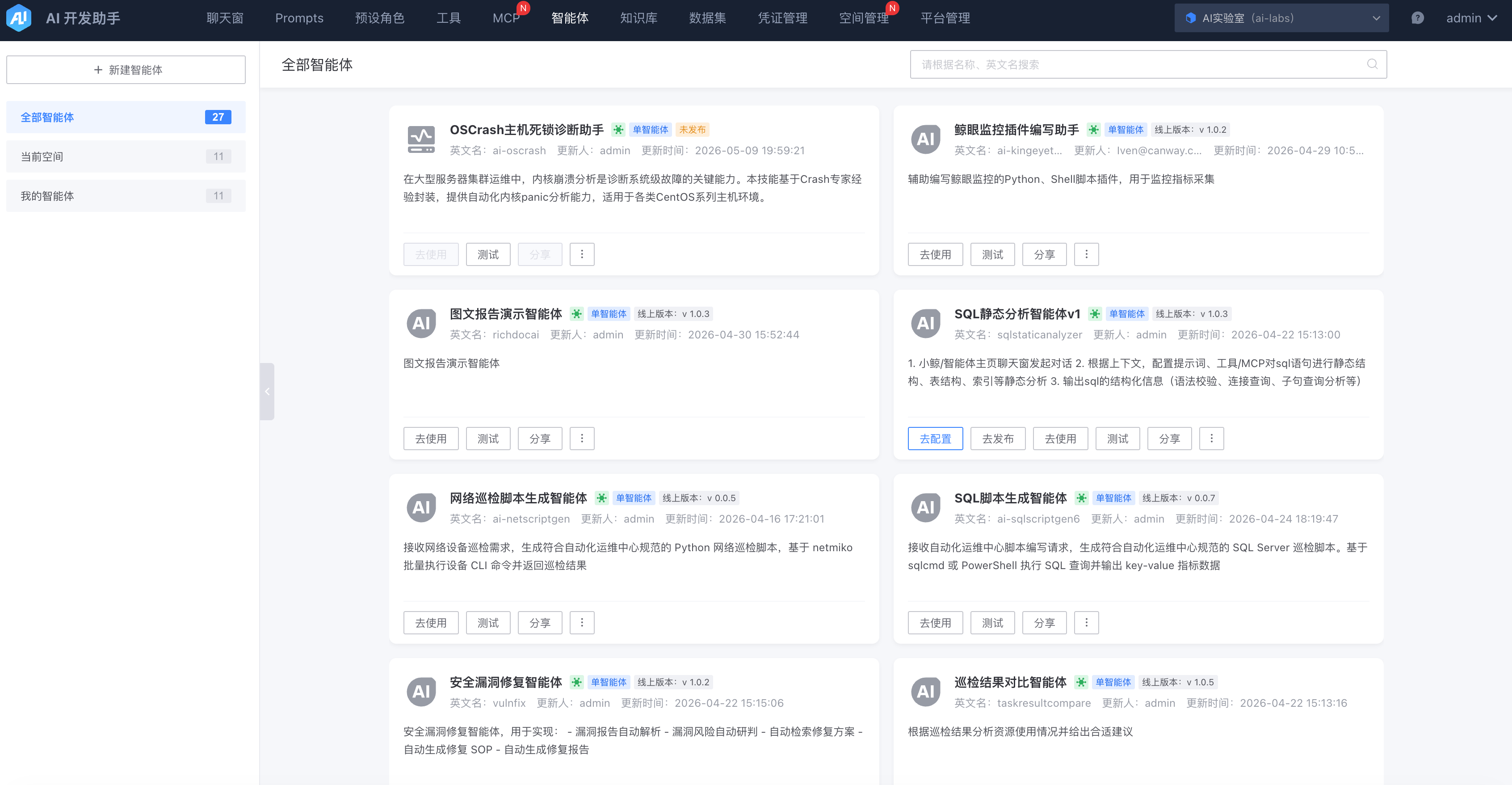Click 分享 on 图文报告演示智能体 card
The width and height of the screenshot is (1512, 785).
click(540, 439)
